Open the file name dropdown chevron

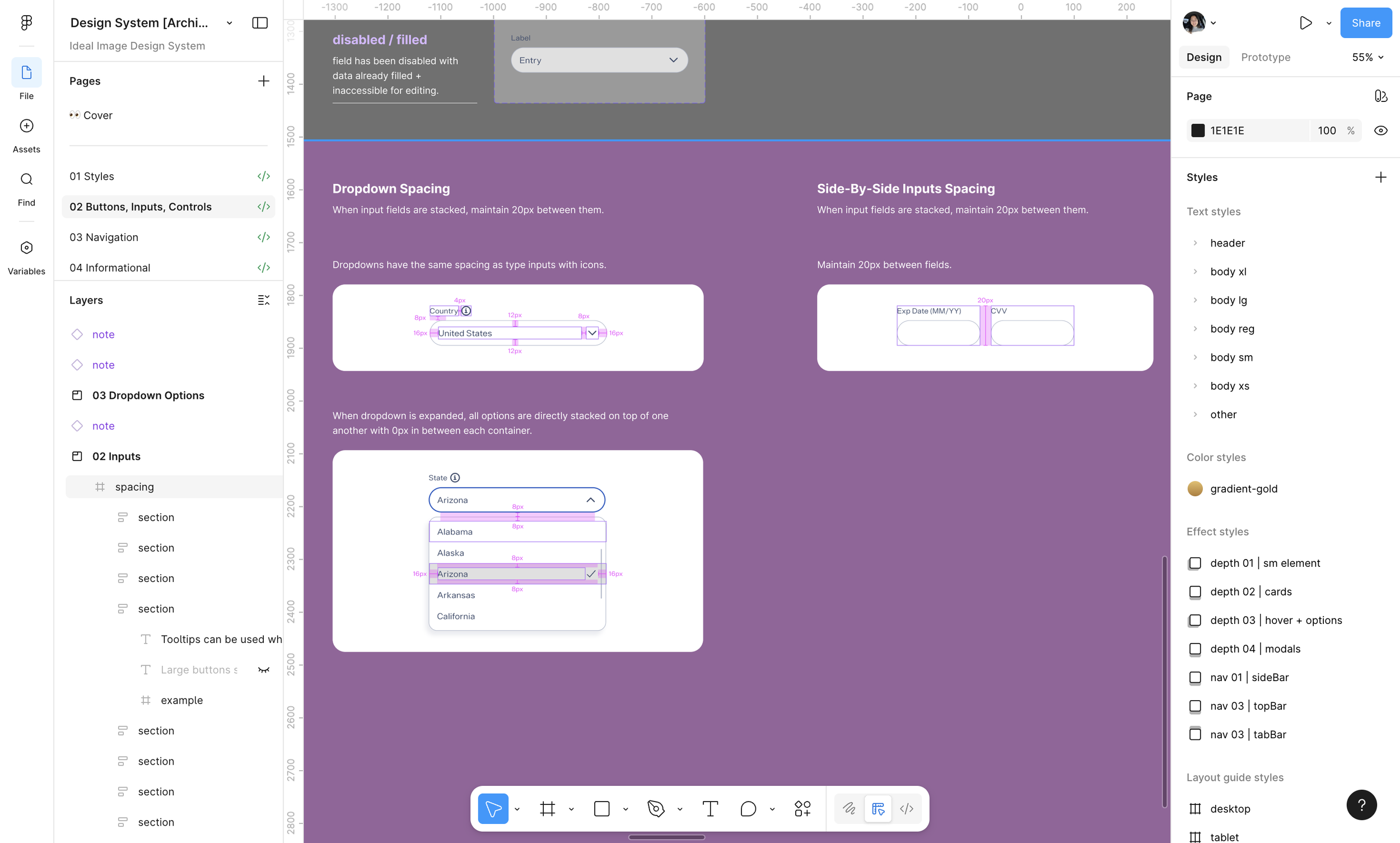pos(230,24)
